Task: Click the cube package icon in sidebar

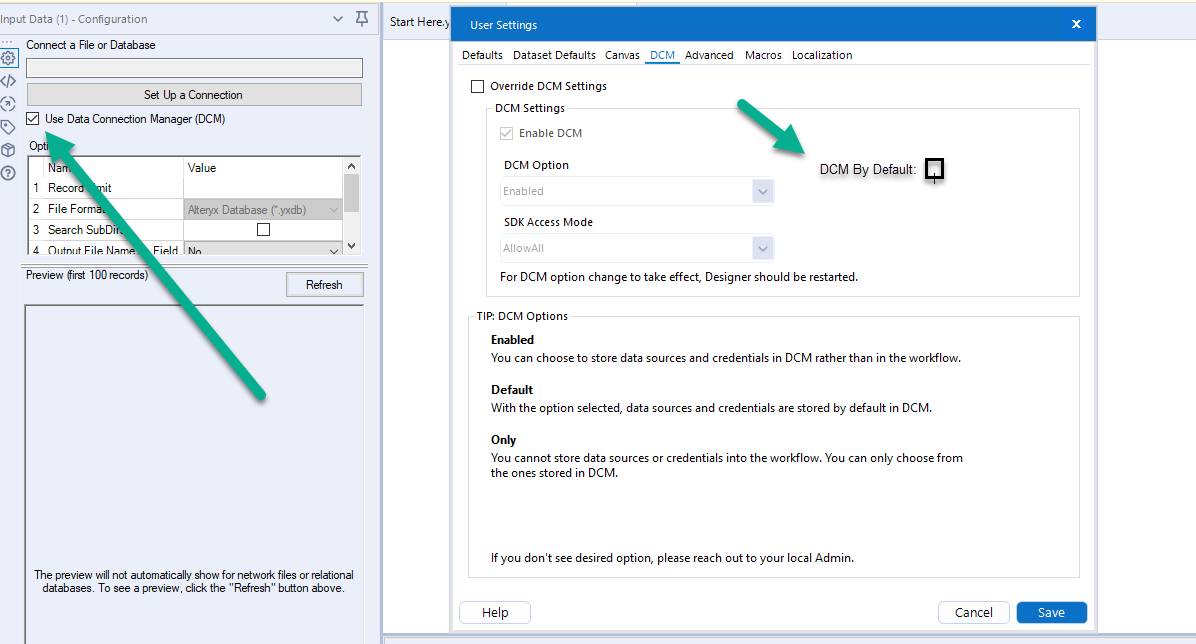Action: tap(8, 147)
